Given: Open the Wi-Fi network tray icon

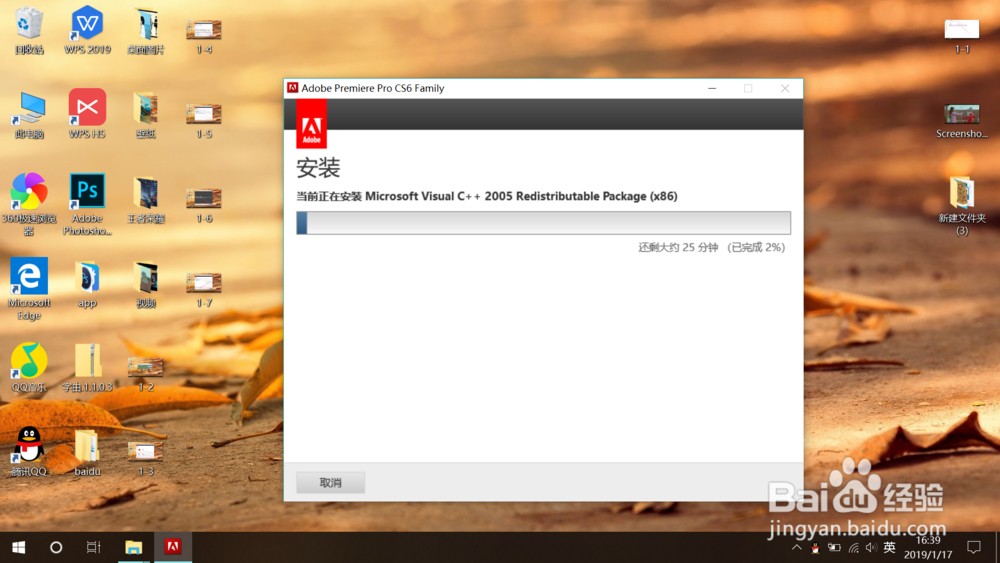Looking at the screenshot, I should 853,547.
